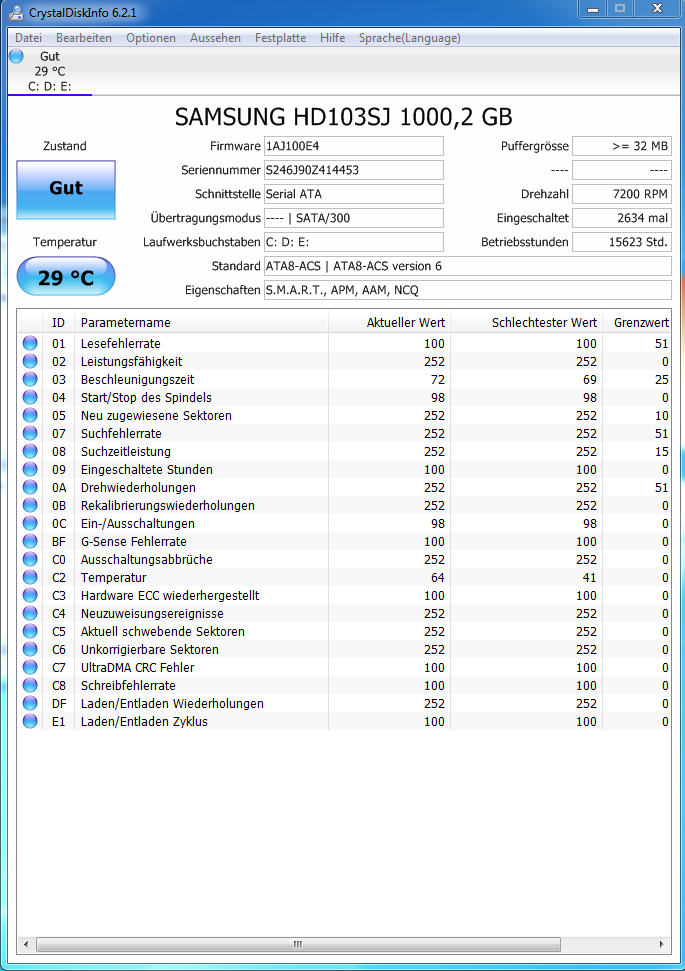Click the Firmware field 1AJ100E4
The width and height of the screenshot is (685, 971).
pyautogui.click(x=354, y=146)
